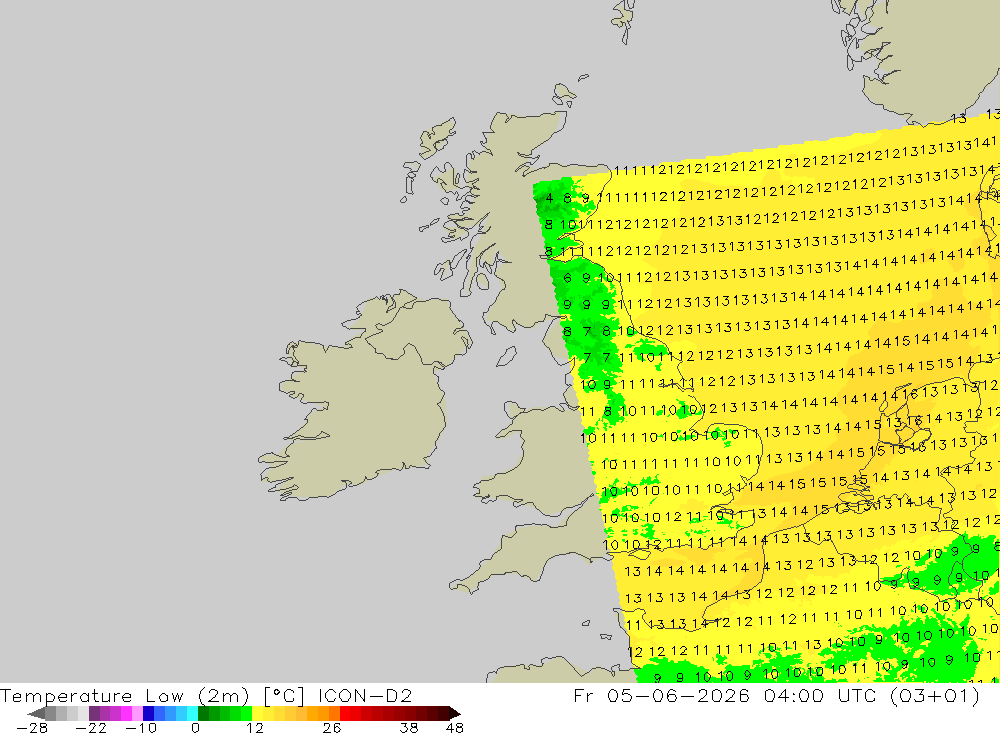Click the gray left arrow of color scale
The height and width of the screenshot is (733, 1000).
(x=36, y=713)
